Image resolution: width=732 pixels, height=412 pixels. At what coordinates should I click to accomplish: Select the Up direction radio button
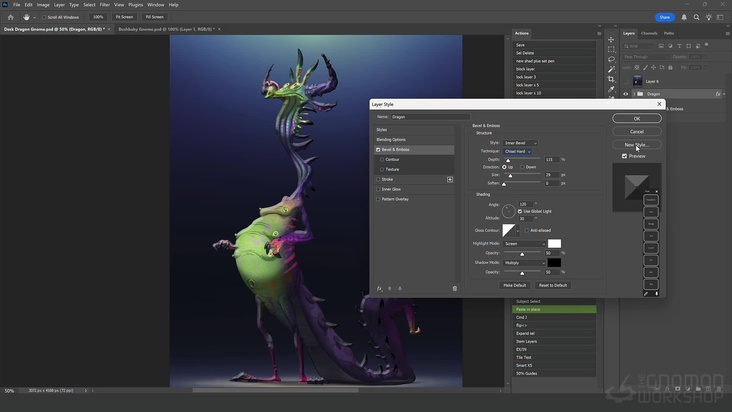point(504,167)
